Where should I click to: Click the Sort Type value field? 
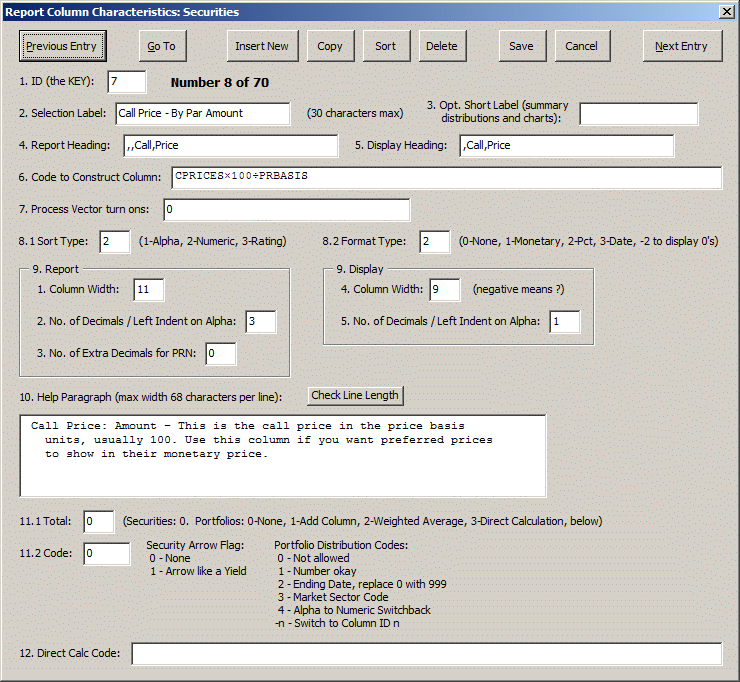tap(114, 242)
